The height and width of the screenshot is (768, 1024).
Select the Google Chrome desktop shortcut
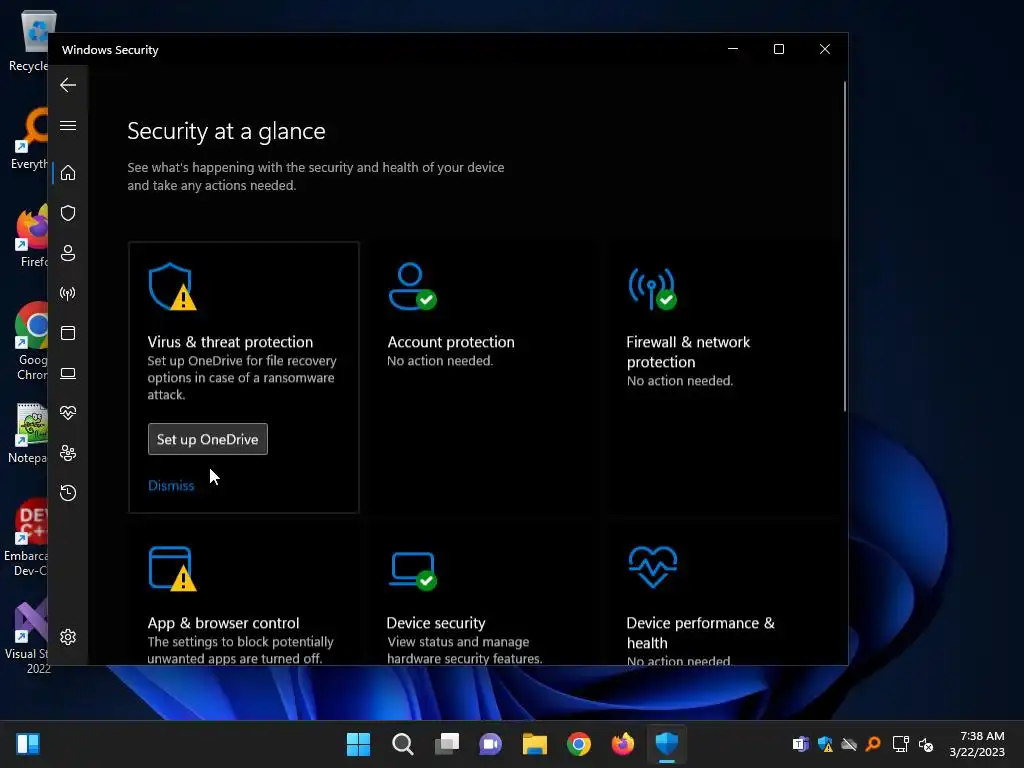pos(31,341)
